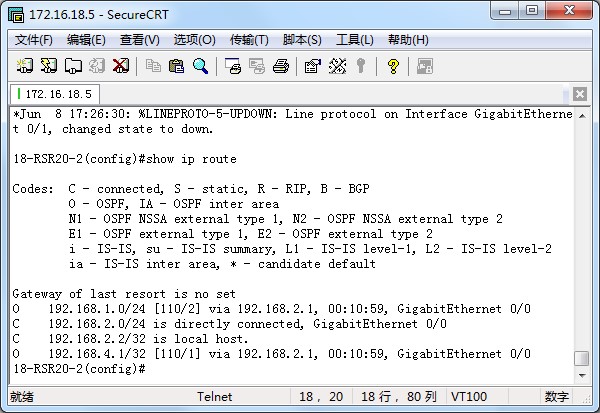
Task: Click the yellow question mark Help icon
Action: pos(392,66)
